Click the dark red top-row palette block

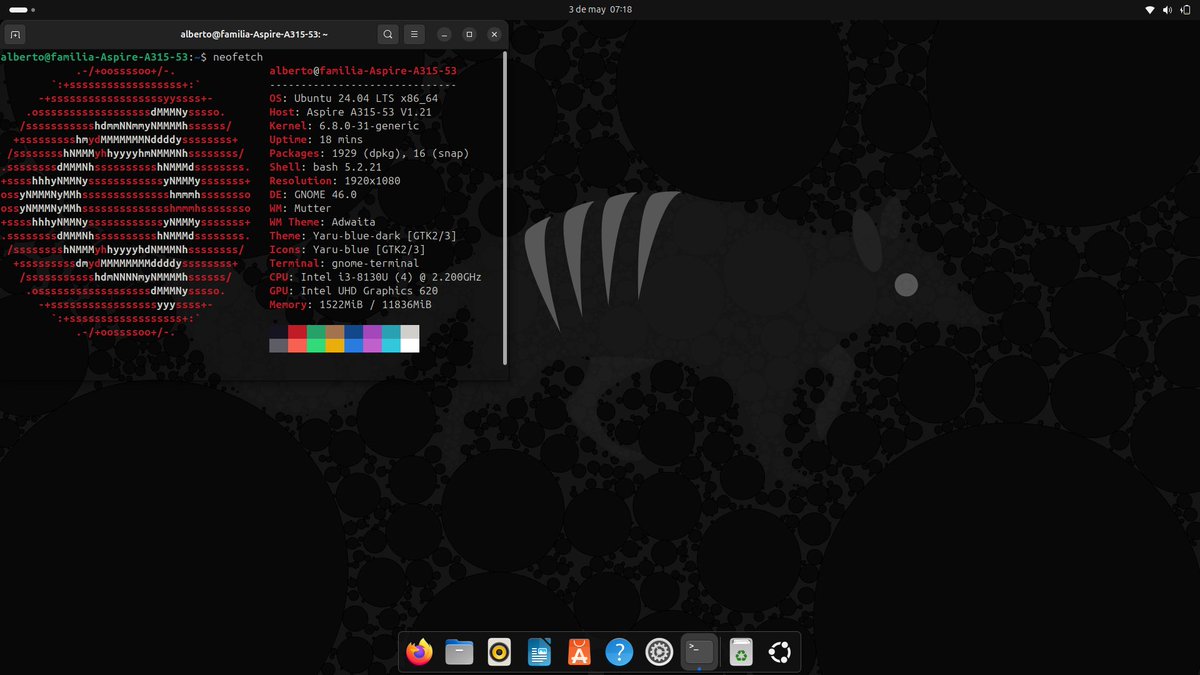click(297, 332)
